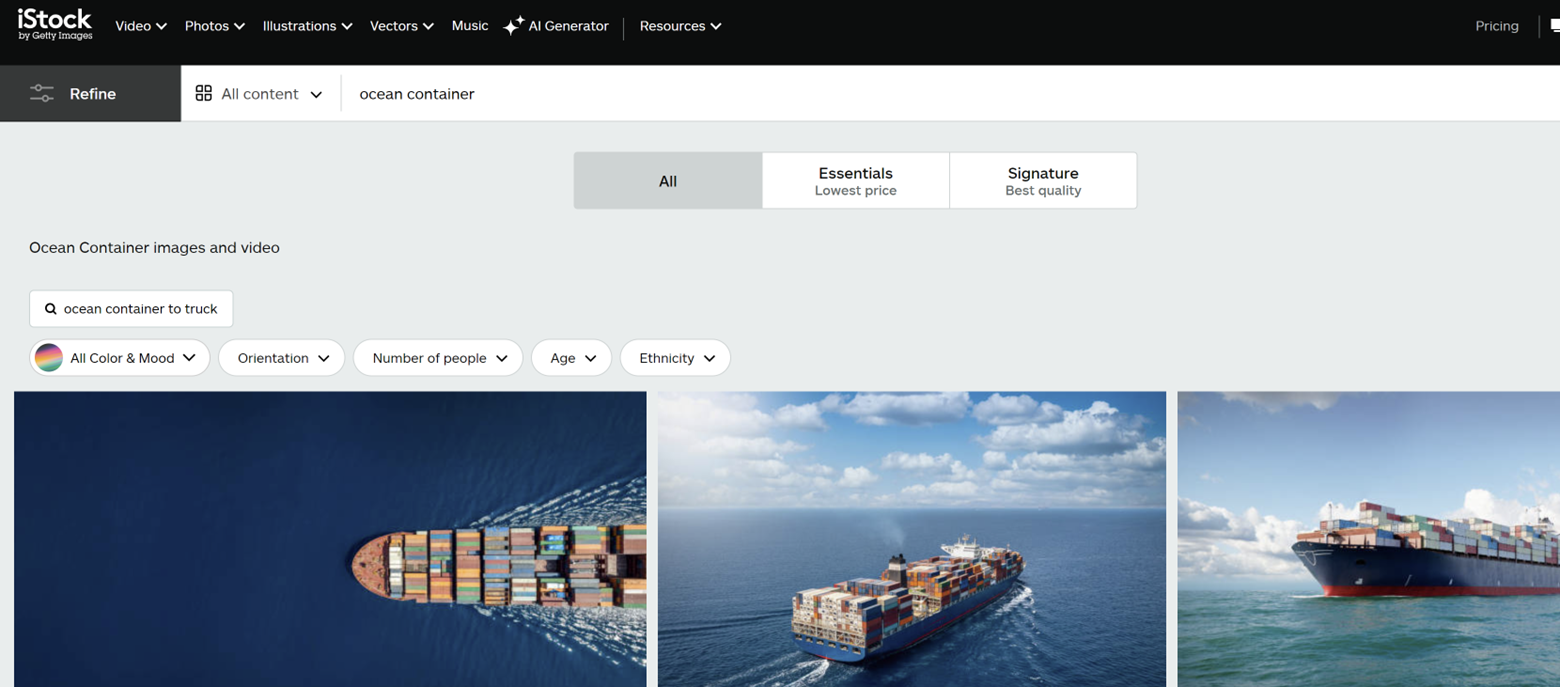Expand the Vectors menu
1560x687 pixels.
click(402, 26)
